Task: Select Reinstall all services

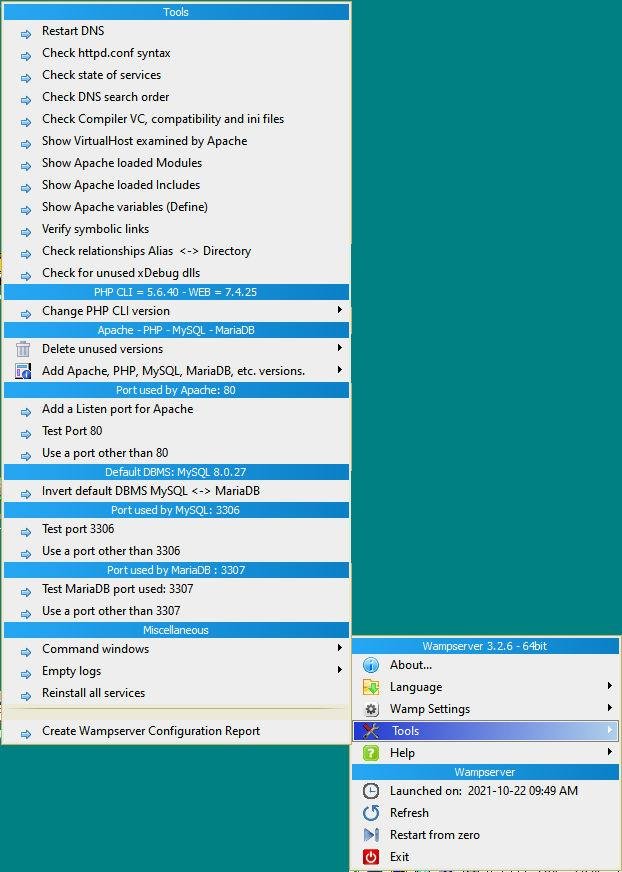Action: pos(176,693)
